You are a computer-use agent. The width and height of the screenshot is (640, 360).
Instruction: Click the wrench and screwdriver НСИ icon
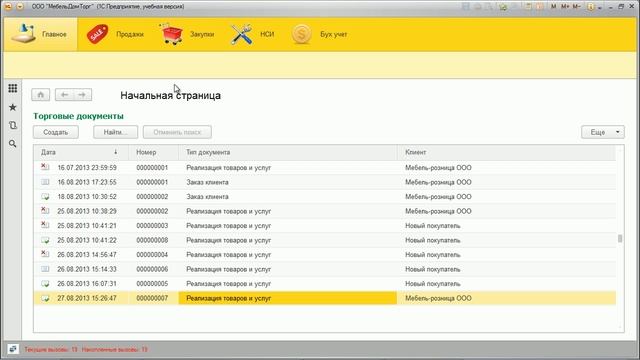coord(242,34)
